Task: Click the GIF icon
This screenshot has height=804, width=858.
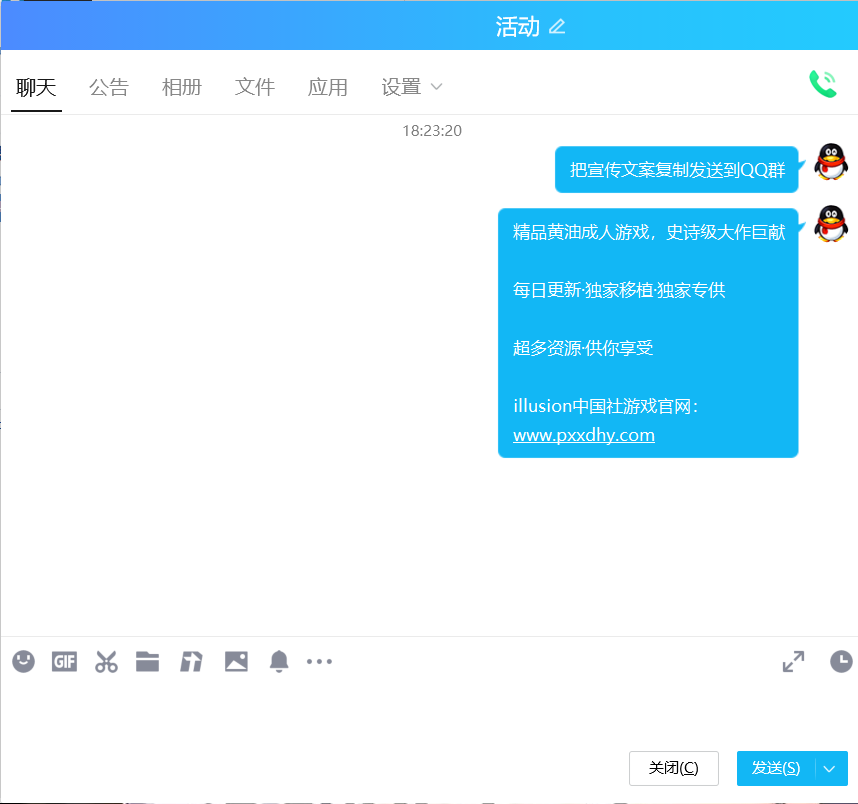Action: point(64,662)
